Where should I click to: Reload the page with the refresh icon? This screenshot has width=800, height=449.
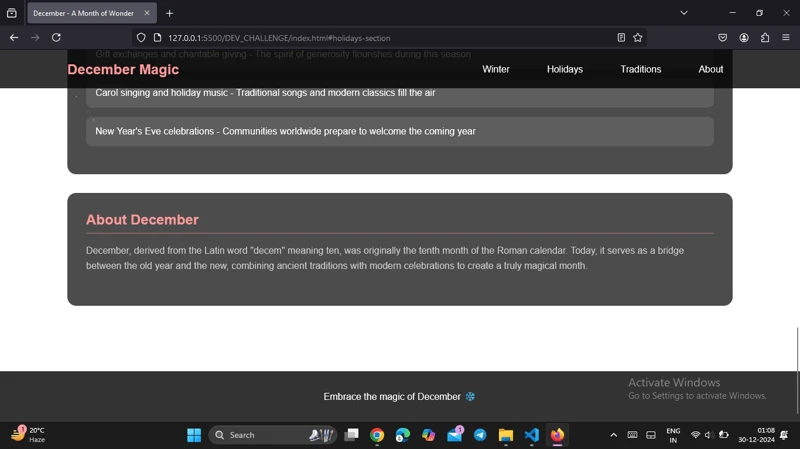click(56, 38)
